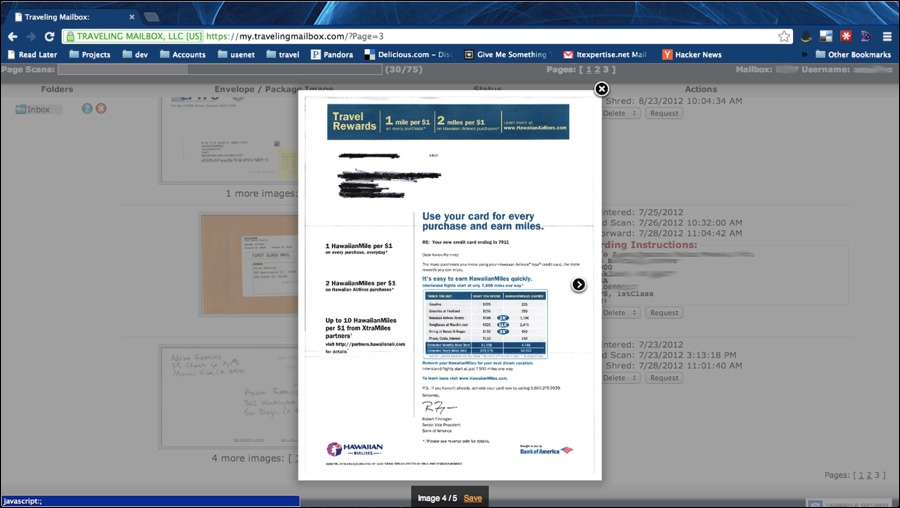The width and height of the screenshot is (900, 508).
Task: Go to page 3 in top pager
Action: [605, 69]
